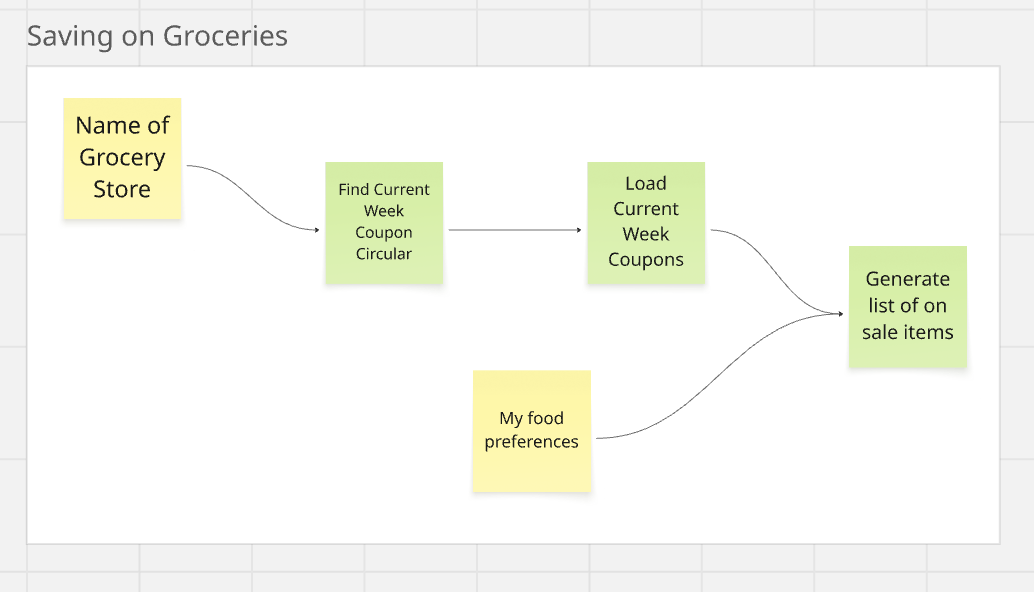This screenshot has height=592, width=1034.
Task: Click connector start point beside "Name of Grocery Store"
Action: pyautogui.click(x=189, y=166)
